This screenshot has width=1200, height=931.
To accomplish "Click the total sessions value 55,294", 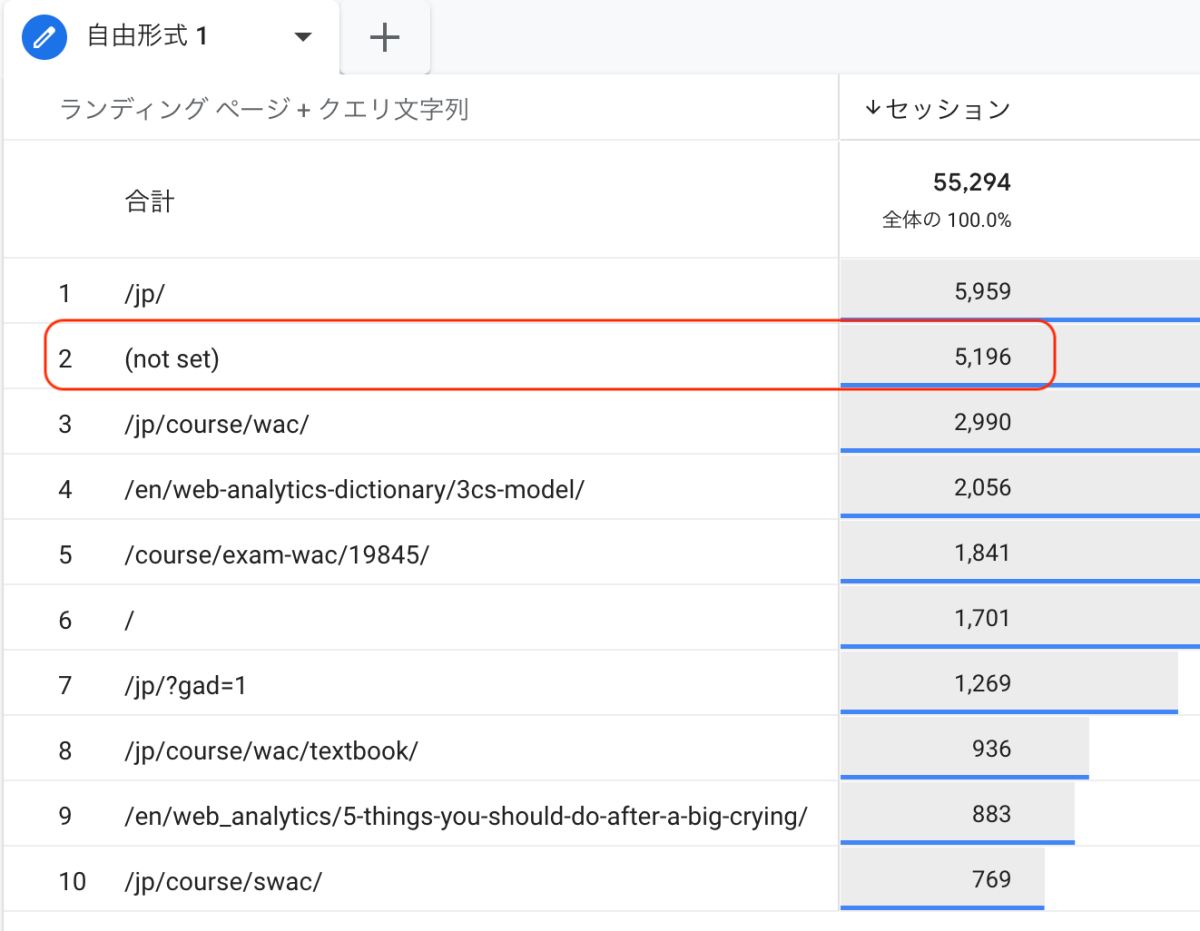I will click(x=971, y=182).
